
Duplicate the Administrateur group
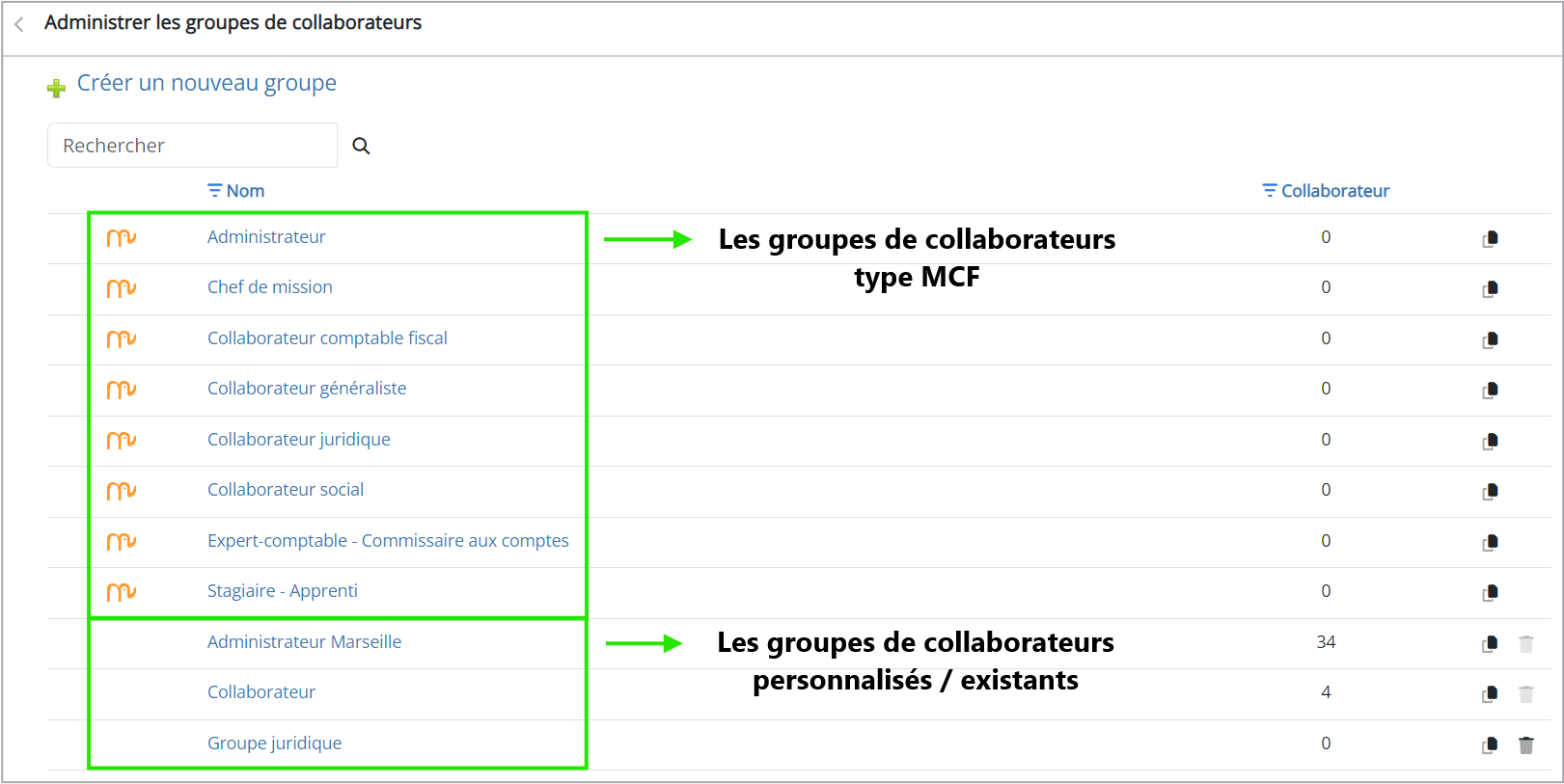coord(1490,238)
